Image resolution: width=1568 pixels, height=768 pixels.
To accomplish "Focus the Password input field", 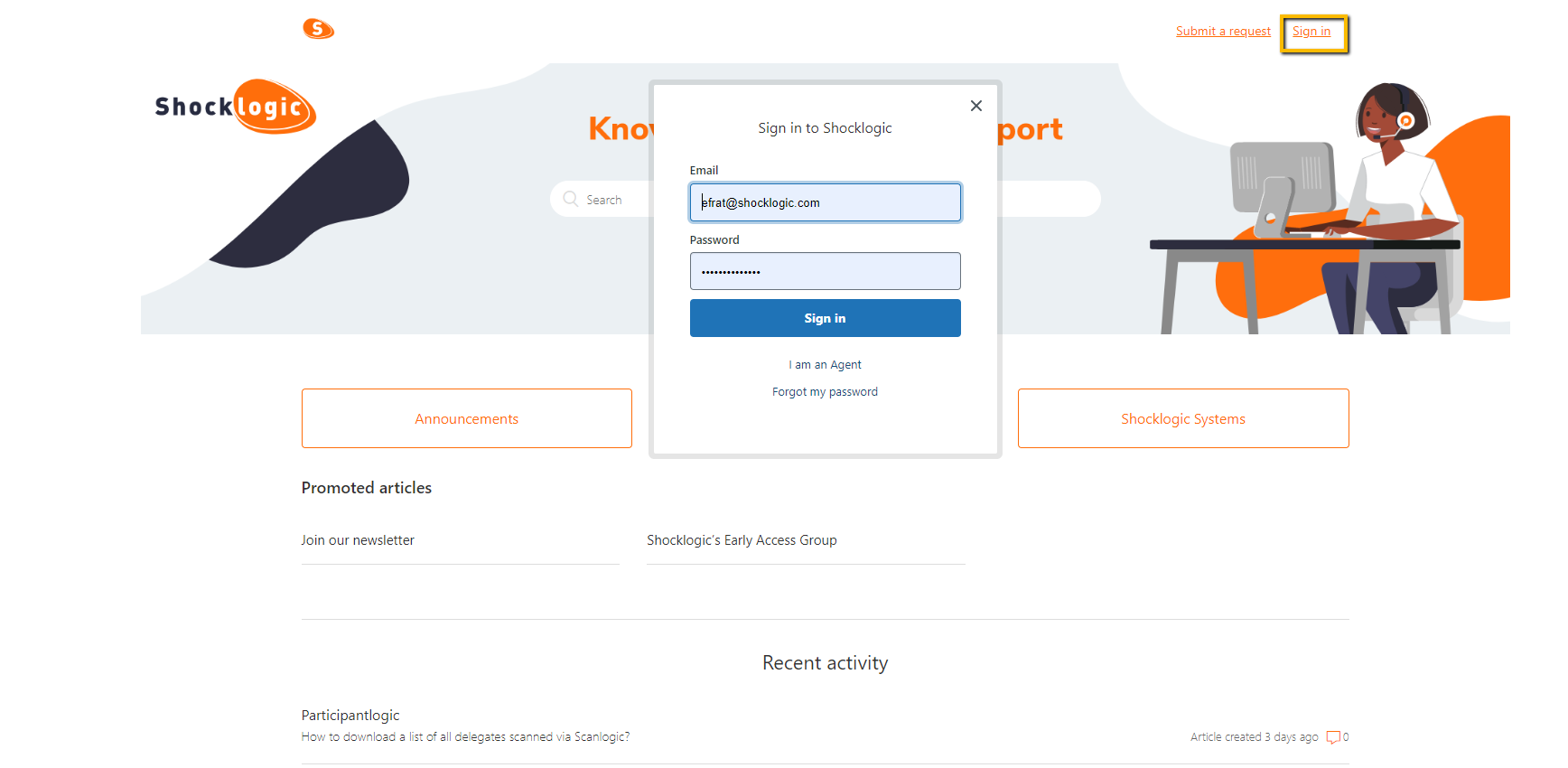I will [825, 271].
